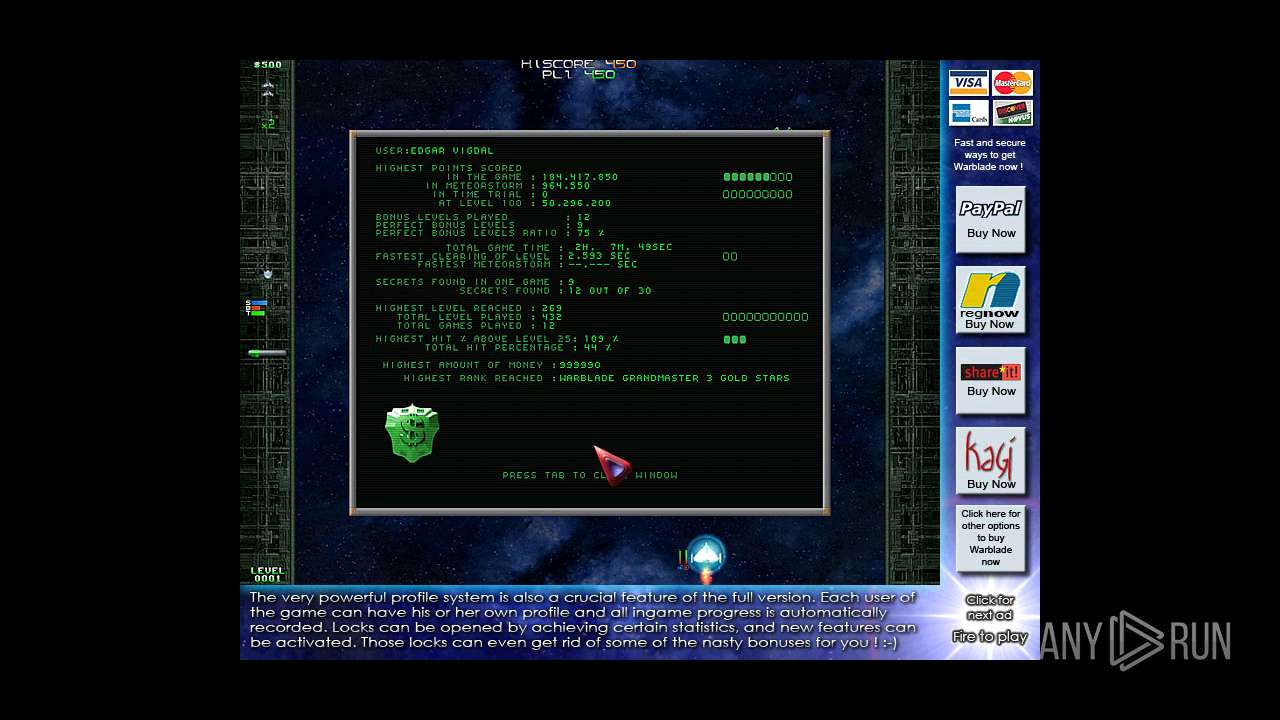Click the Visa card logo
This screenshot has width=1280, height=720.
tap(968, 83)
